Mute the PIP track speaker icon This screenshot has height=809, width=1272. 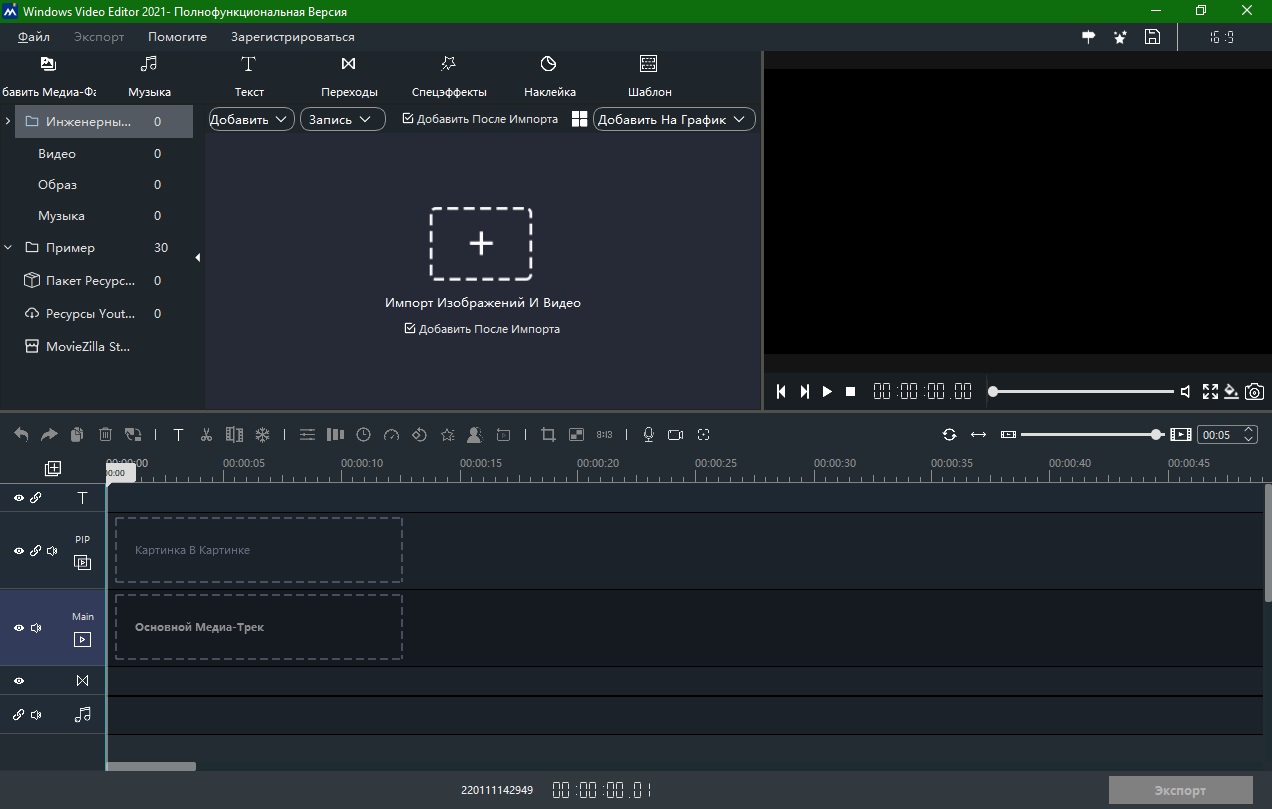pyautogui.click(x=52, y=551)
